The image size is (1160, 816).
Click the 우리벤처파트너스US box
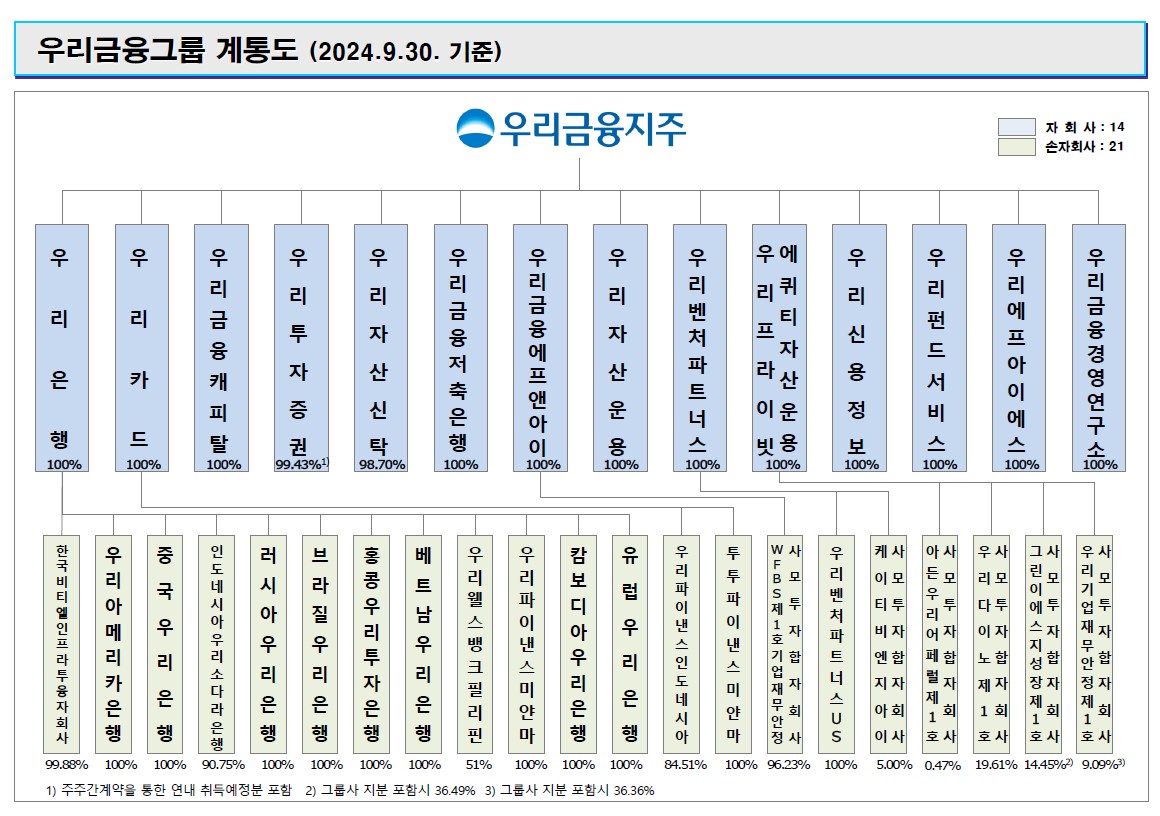837,644
